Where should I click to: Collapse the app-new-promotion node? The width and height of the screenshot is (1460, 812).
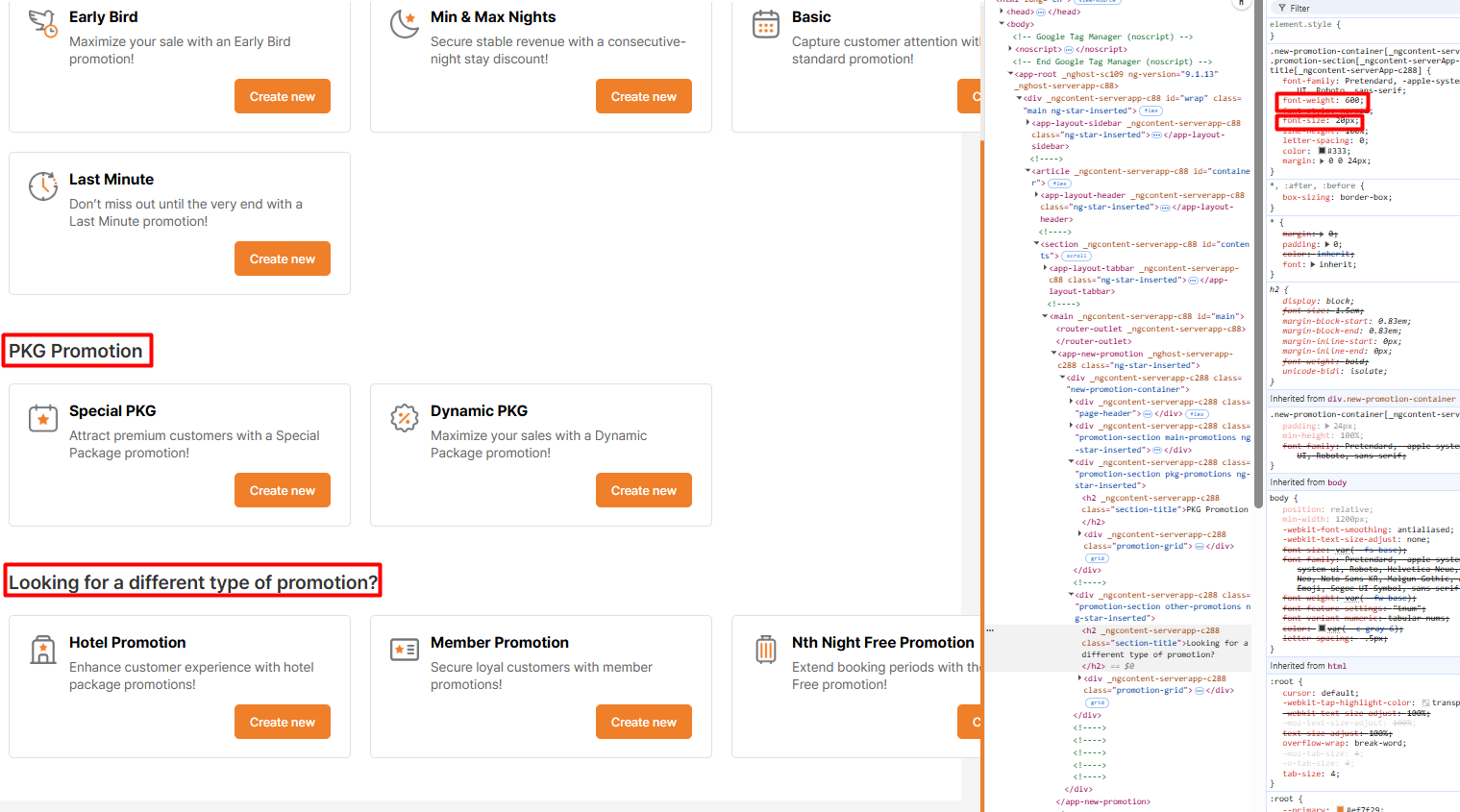[1054, 354]
